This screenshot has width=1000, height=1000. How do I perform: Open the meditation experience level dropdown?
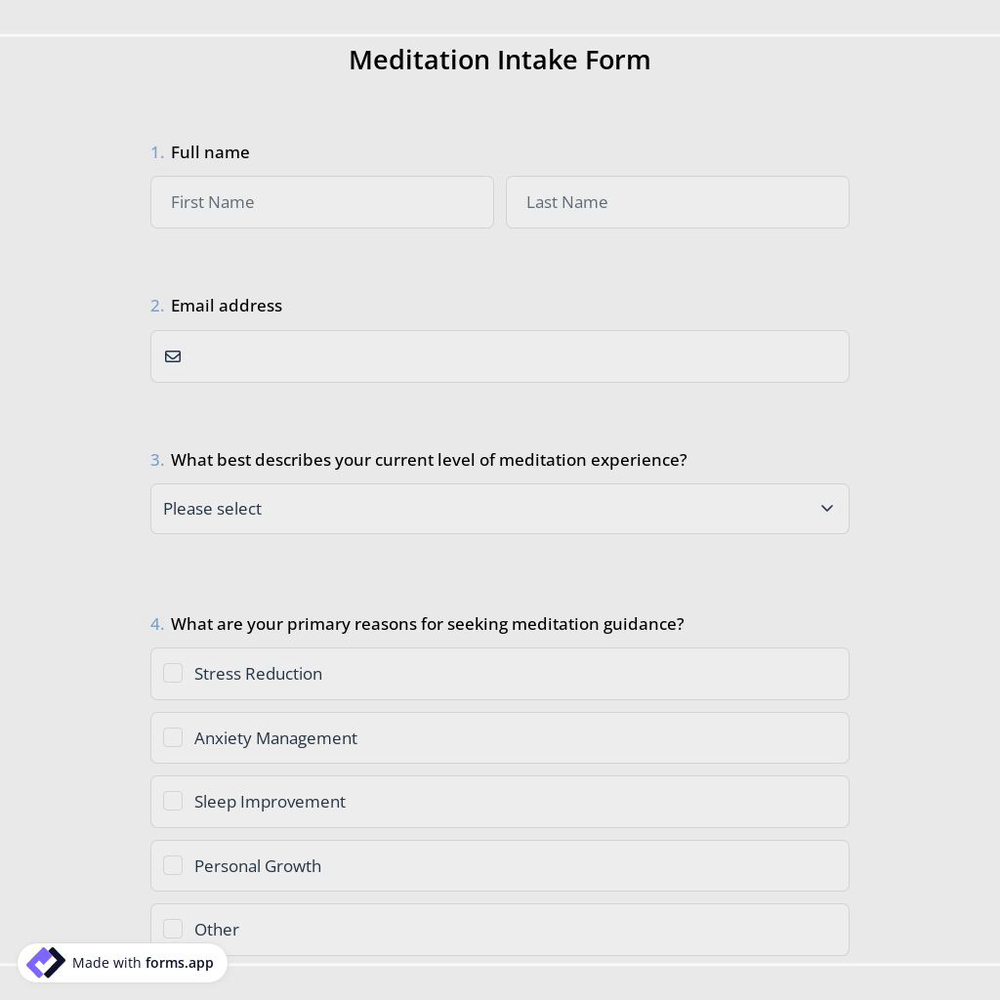tap(500, 508)
